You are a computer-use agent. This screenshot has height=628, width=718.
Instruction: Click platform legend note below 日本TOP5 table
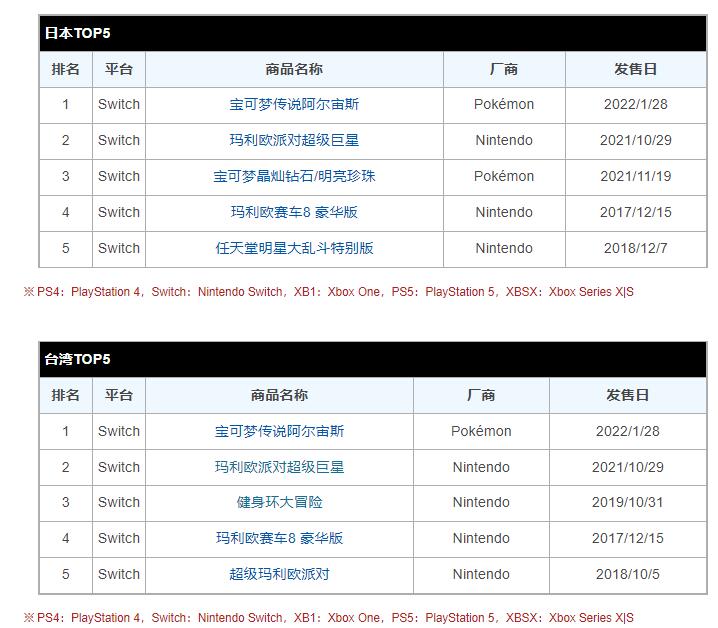click(x=329, y=292)
